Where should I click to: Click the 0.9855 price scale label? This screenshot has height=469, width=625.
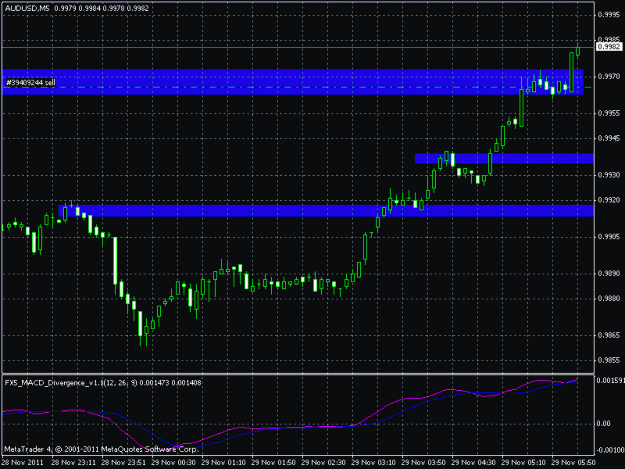coord(609,360)
